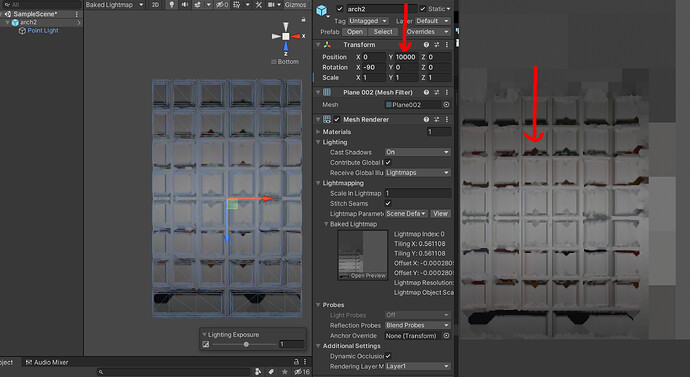The width and height of the screenshot is (690, 377).
Task: Open the Baked Lightmap draw mode dropdown
Action: click(x=114, y=5)
